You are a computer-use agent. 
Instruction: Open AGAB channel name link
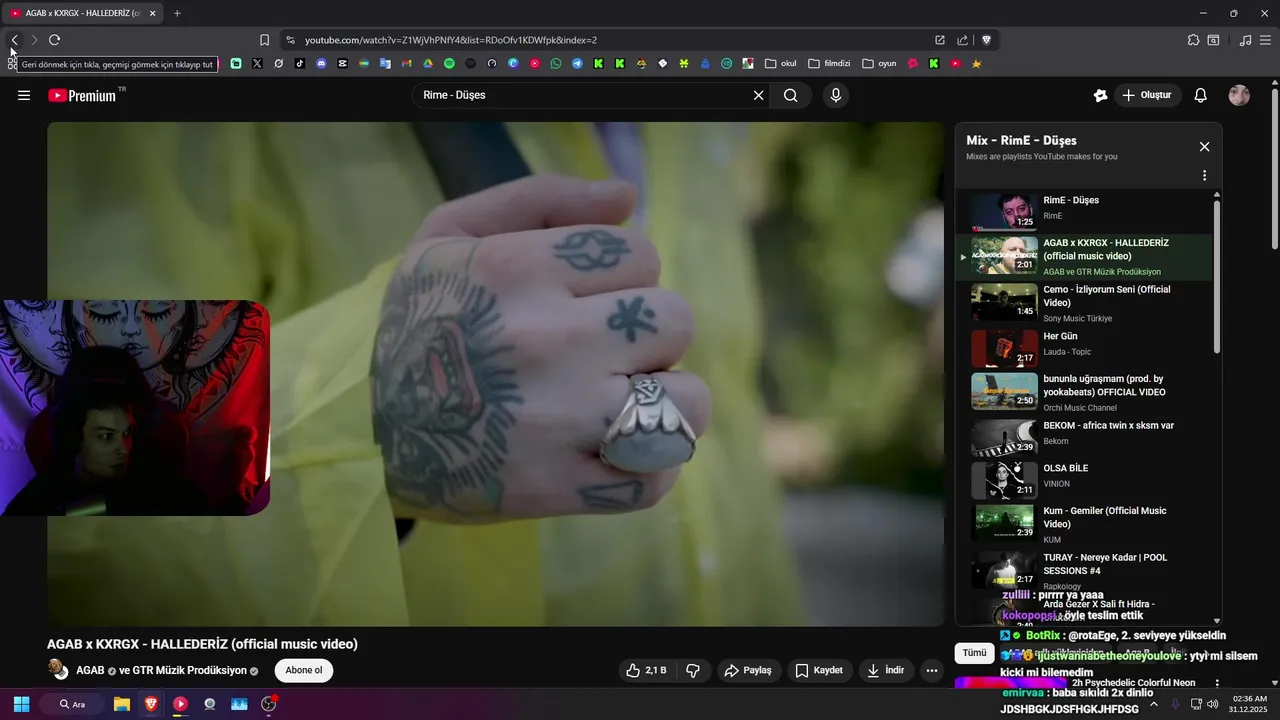(x=90, y=670)
